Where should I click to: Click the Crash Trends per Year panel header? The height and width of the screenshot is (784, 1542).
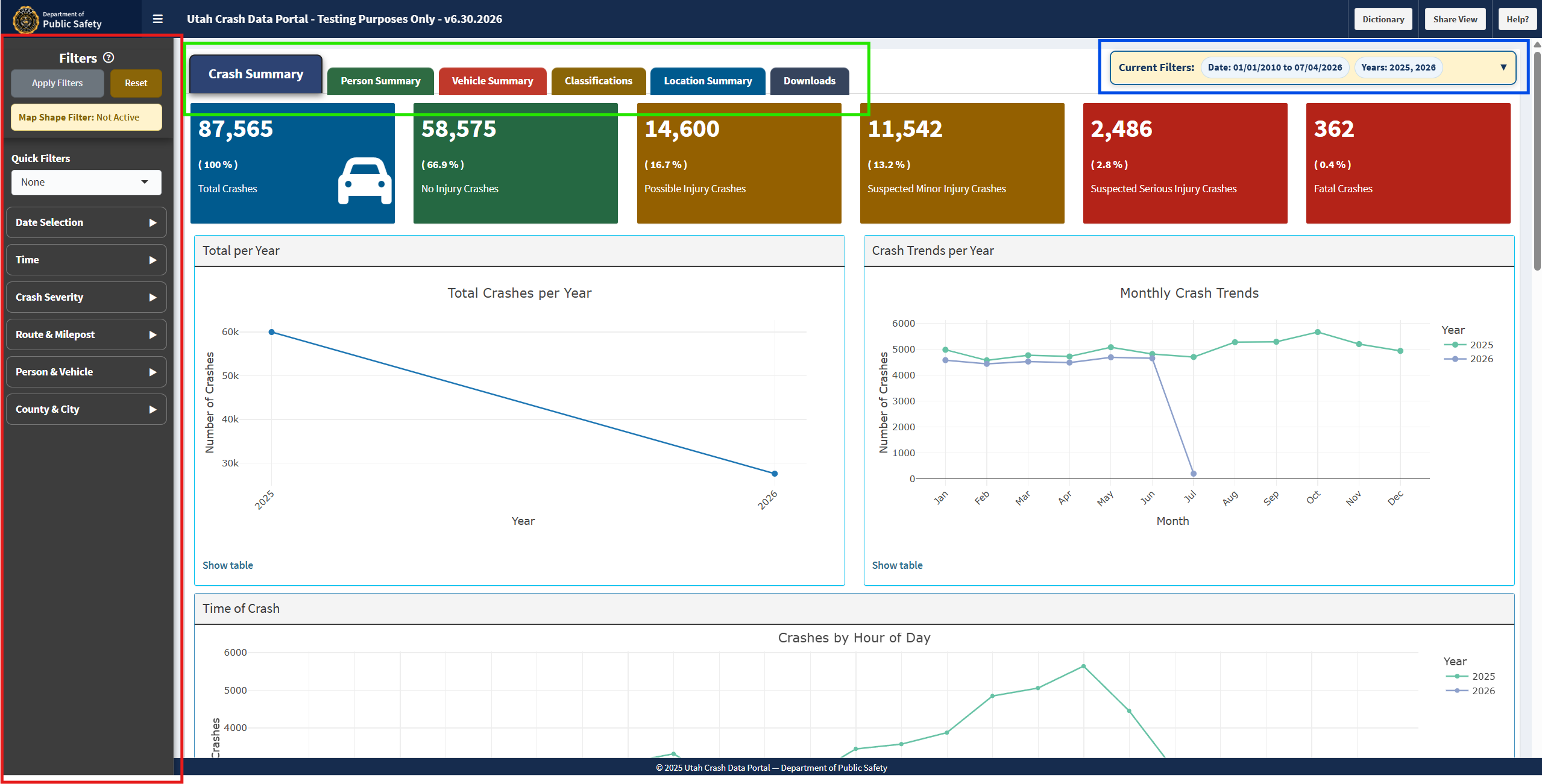click(x=1189, y=251)
